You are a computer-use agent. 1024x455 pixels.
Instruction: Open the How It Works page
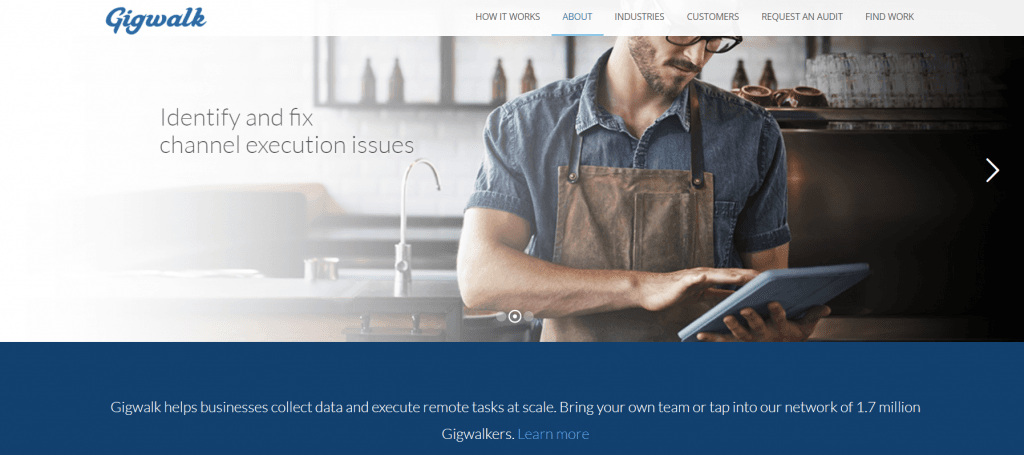(x=507, y=17)
